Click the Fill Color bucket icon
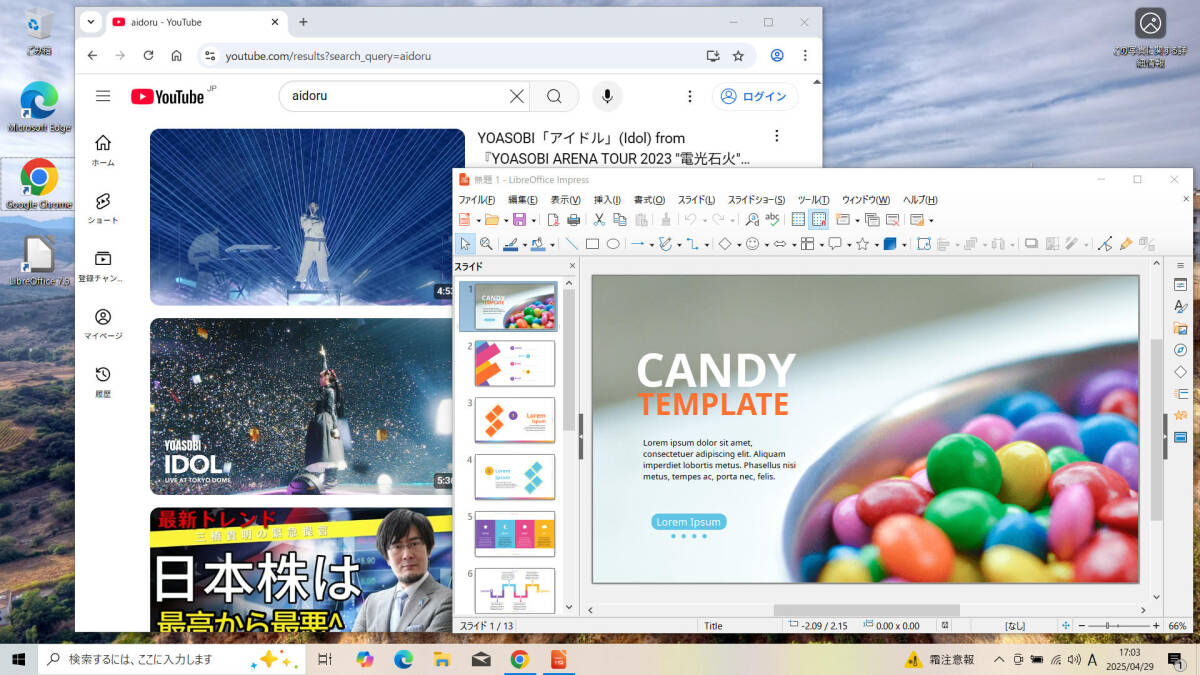The width and height of the screenshot is (1200, 675). pyautogui.click(x=538, y=243)
